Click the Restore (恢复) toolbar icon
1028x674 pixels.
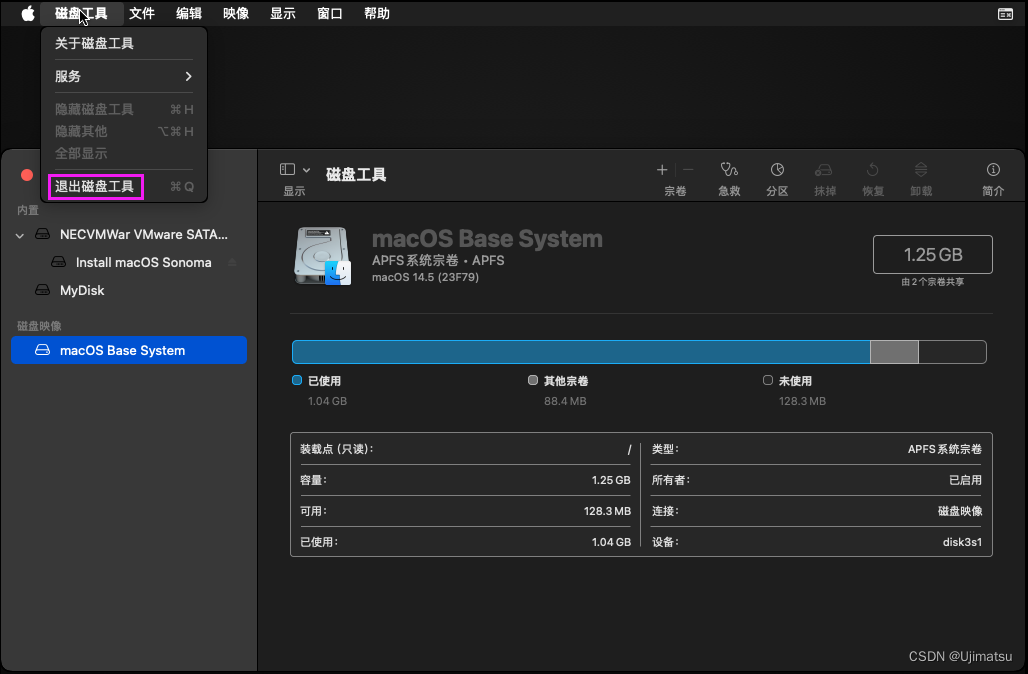point(873,170)
